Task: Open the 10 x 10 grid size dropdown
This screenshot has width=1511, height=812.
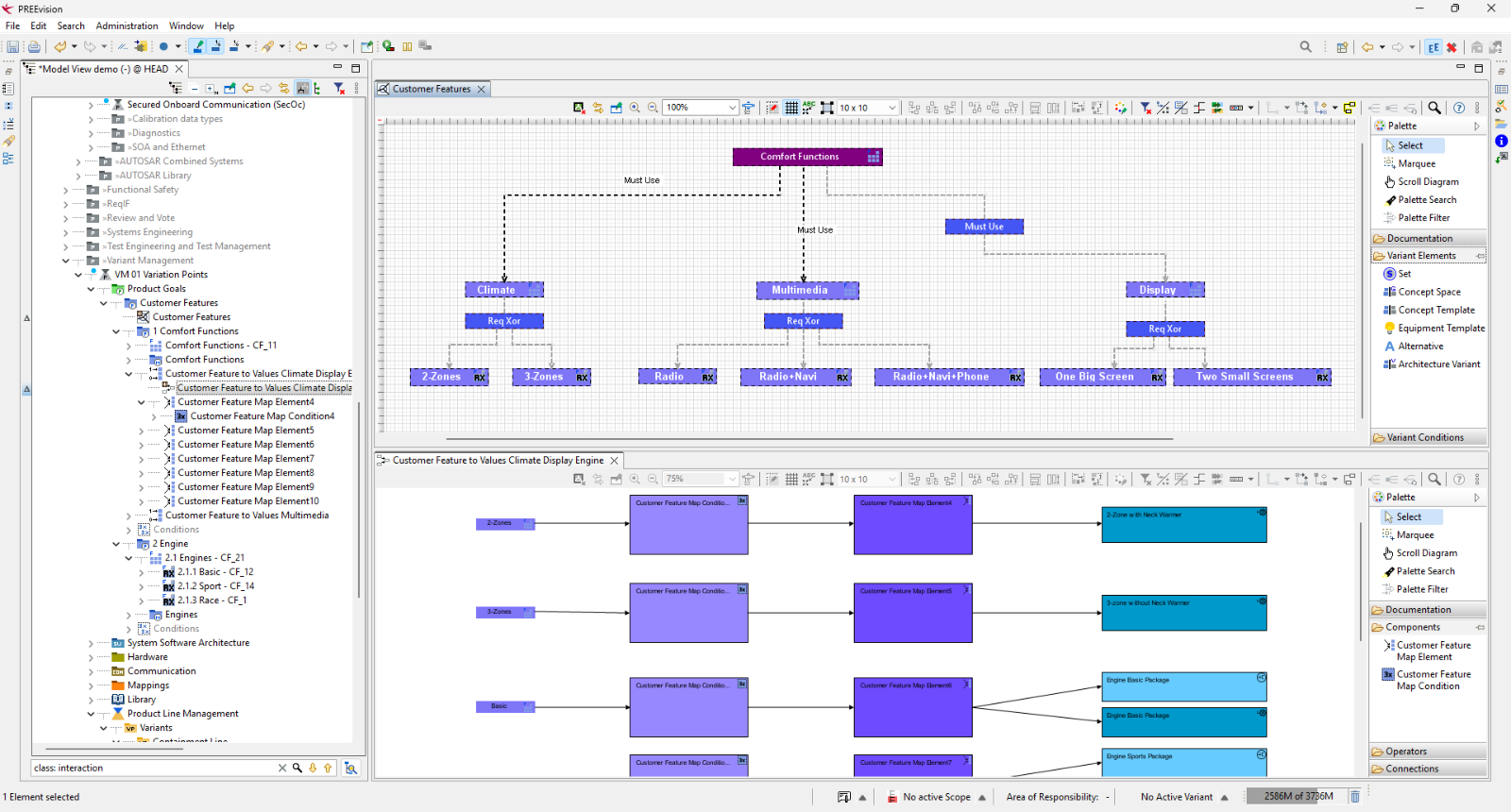Action: coord(891,108)
